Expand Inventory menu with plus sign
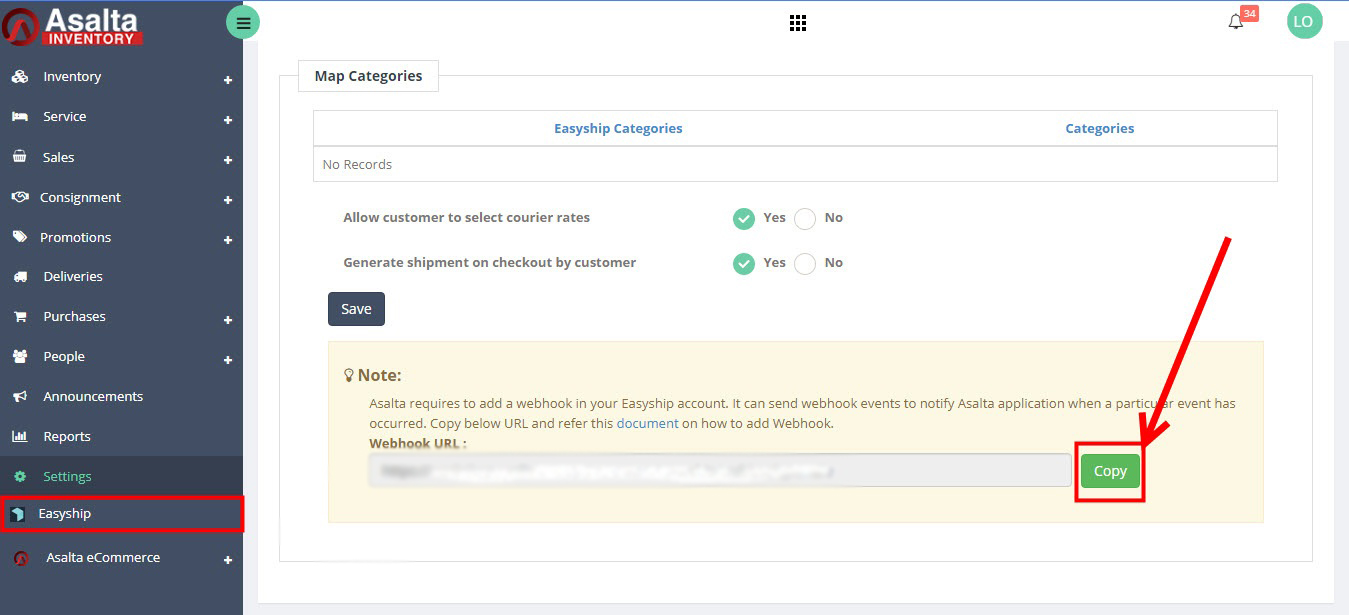Screen dimensions: 1349x615 (x=228, y=80)
